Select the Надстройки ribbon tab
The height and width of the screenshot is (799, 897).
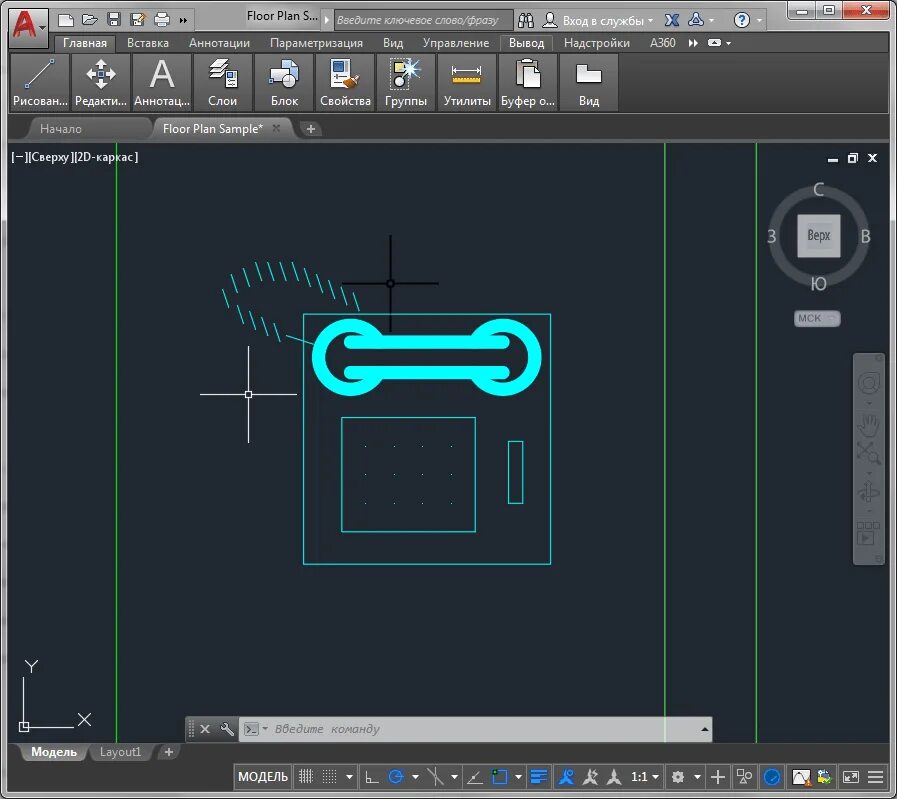click(x=597, y=43)
